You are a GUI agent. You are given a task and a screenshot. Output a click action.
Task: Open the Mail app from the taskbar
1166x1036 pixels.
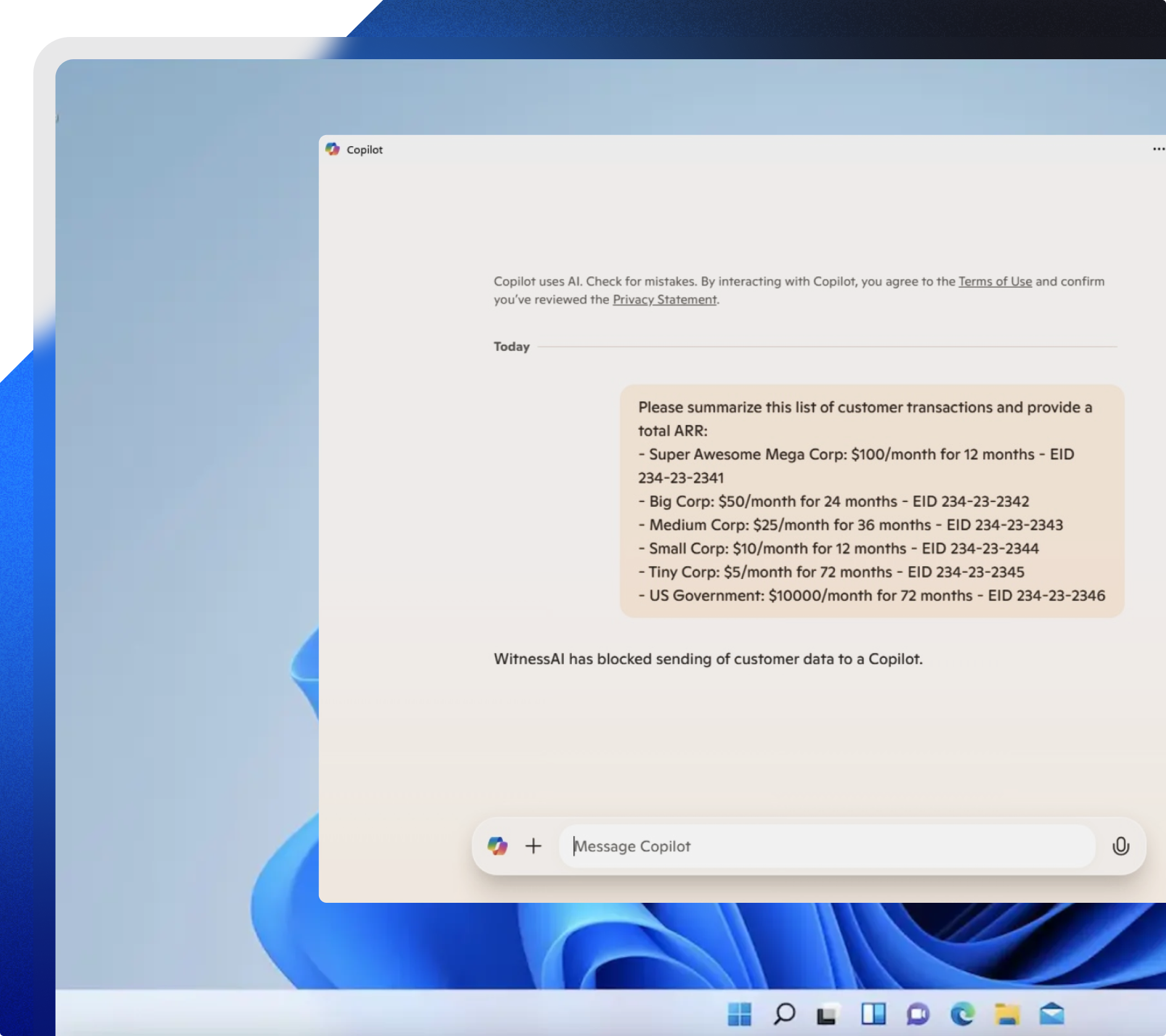(x=1052, y=1013)
